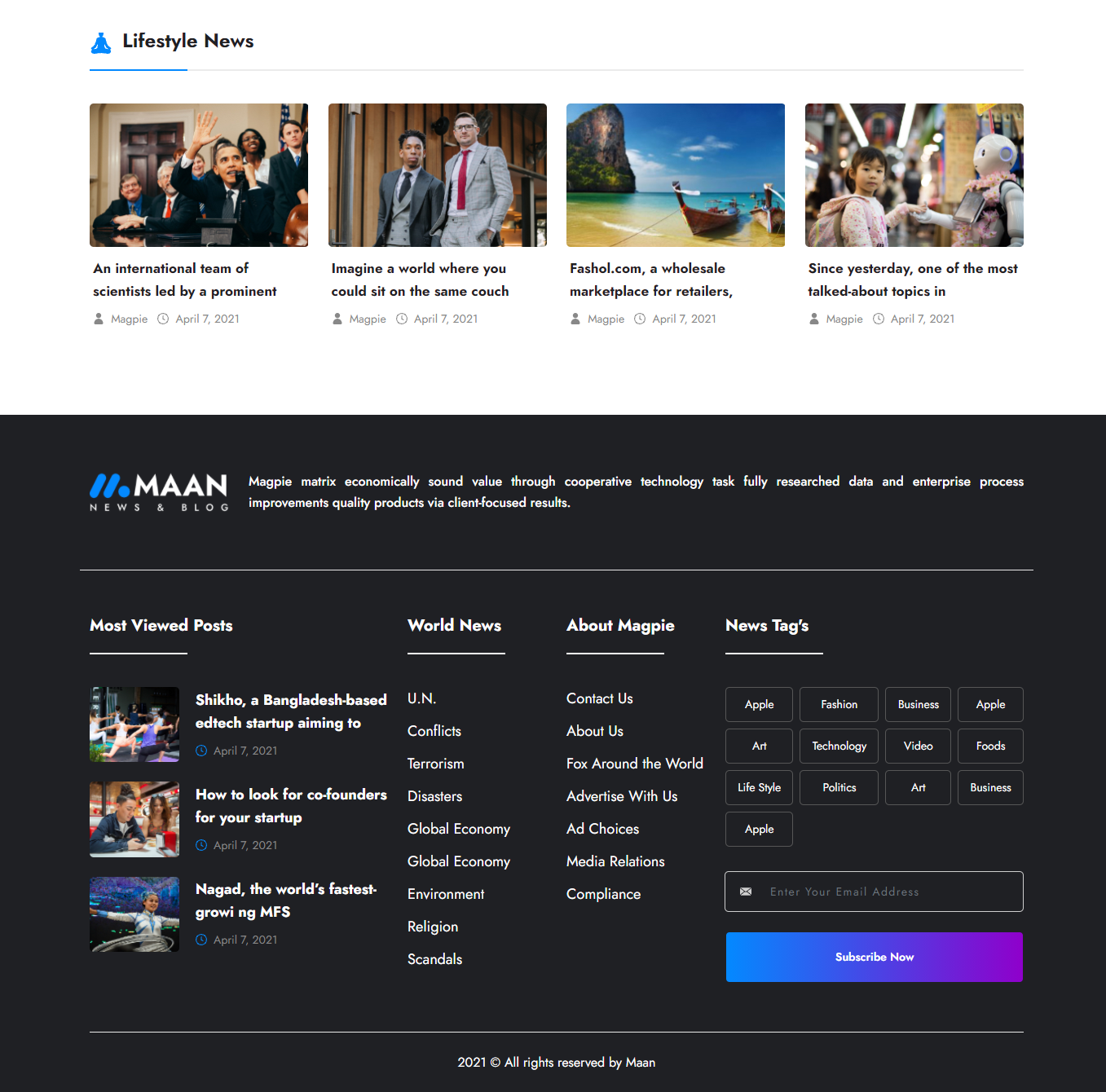1106x1092 pixels.
Task: Click clock icon under Nagad post date
Action: (x=201, y=940)
